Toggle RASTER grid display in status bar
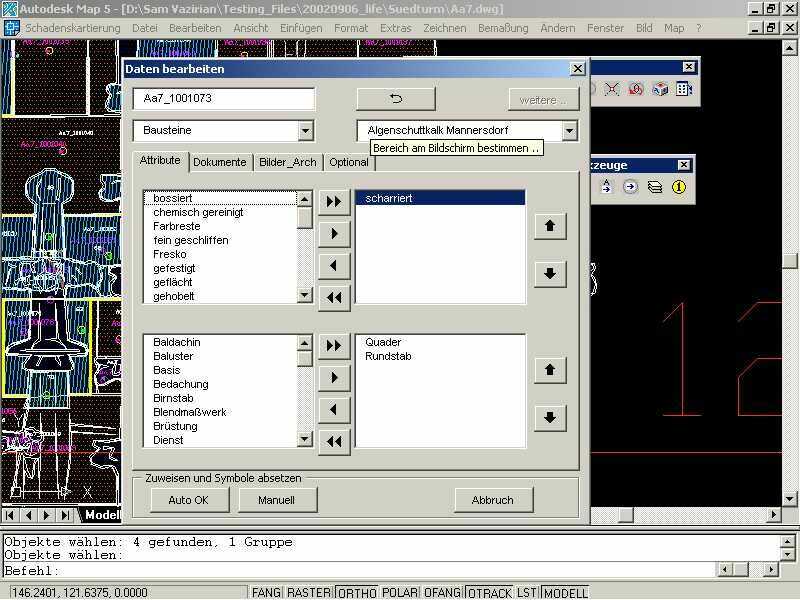Screen dimensions: 800x600 pos(309,593)
